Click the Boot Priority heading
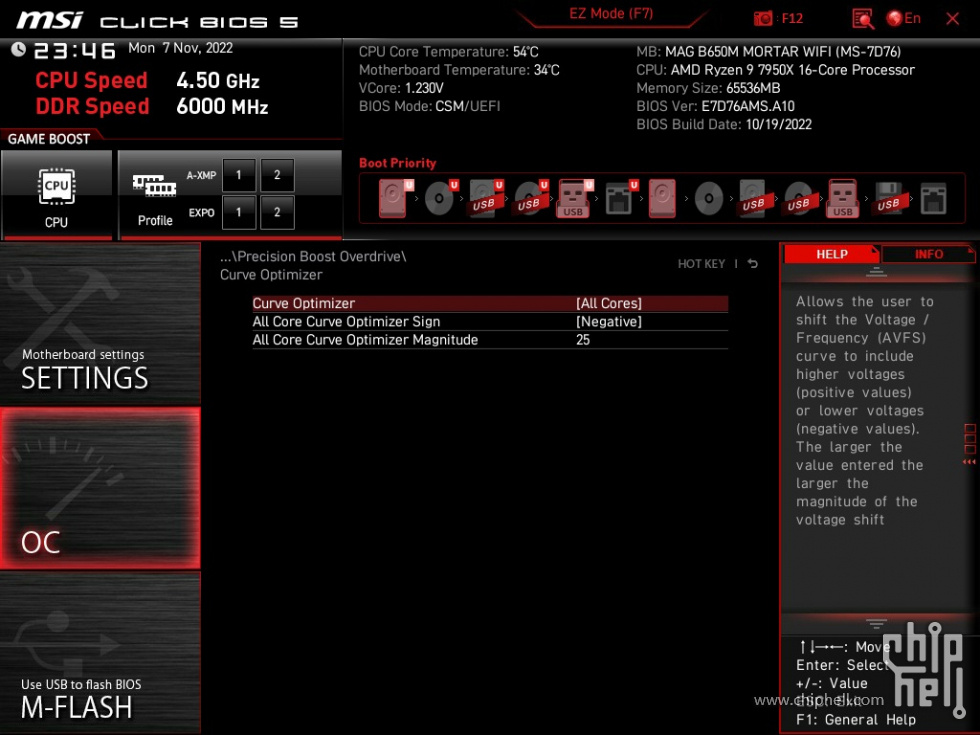The height and width of the screenshot is (735, 980). pos(398,163)
